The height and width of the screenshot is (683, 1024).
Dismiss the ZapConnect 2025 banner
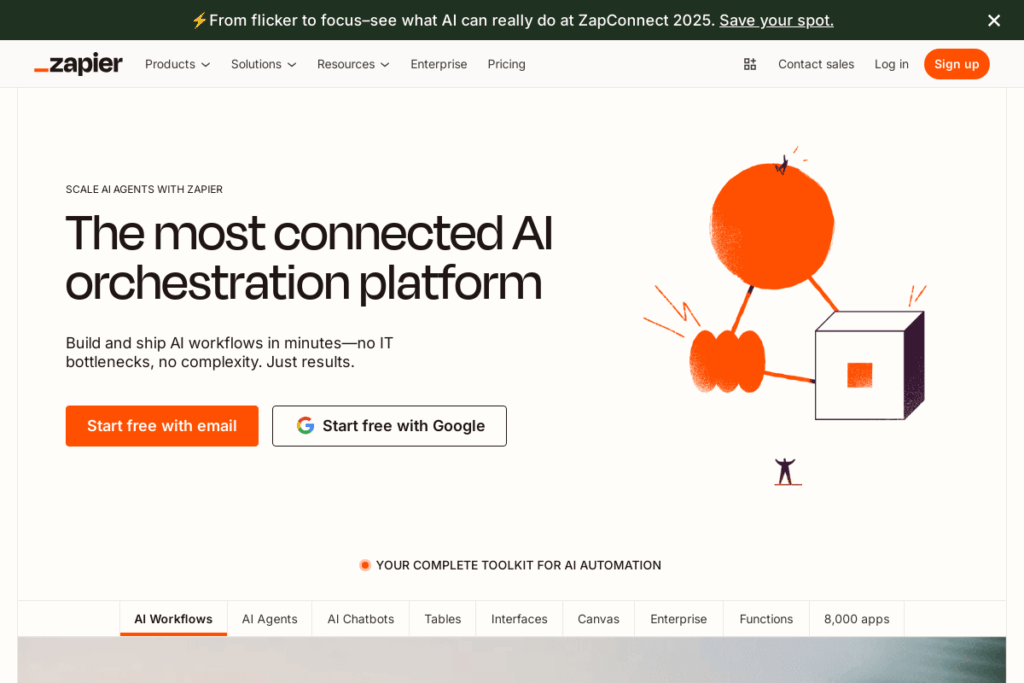(x=994, y=20)
